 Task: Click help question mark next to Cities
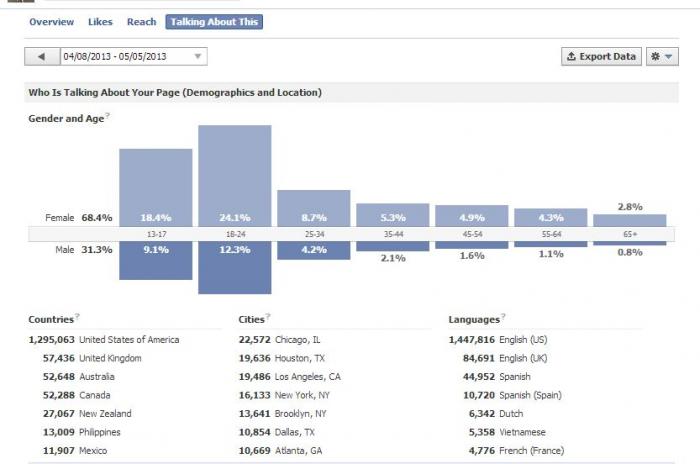[268, 316]
